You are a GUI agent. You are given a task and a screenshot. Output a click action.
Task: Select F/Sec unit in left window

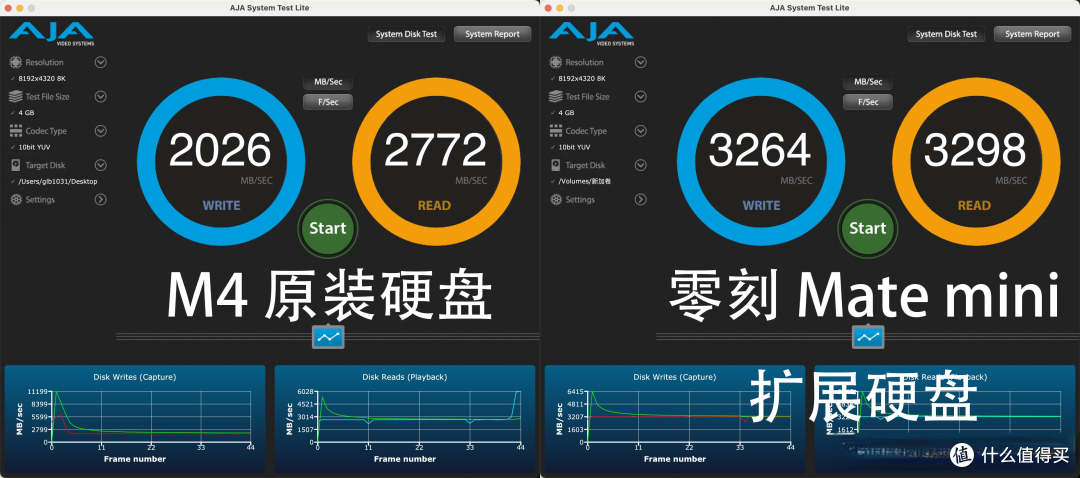pyautogui.click(x=328, y=102)
